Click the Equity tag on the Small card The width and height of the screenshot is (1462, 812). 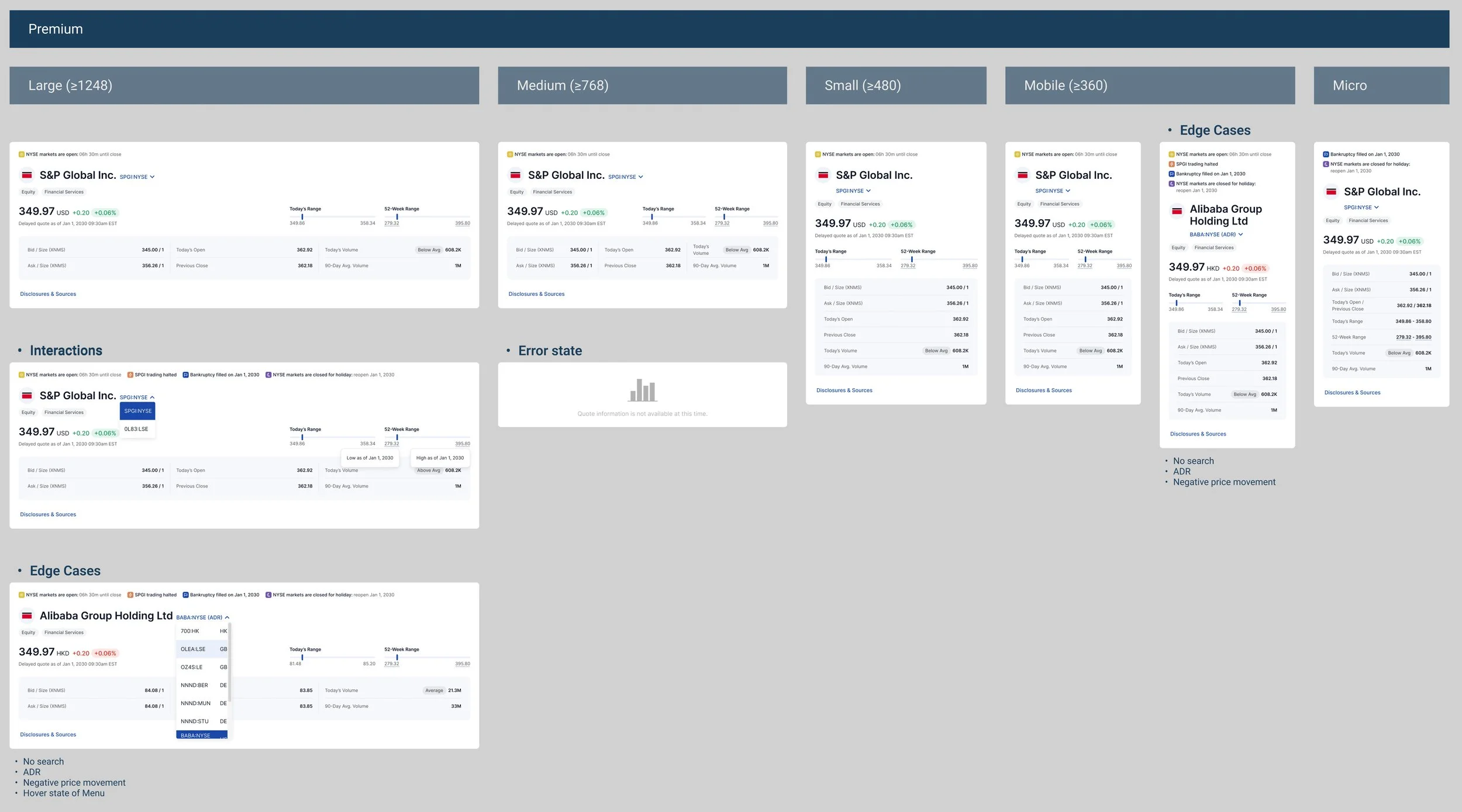(x=824, y=203)
